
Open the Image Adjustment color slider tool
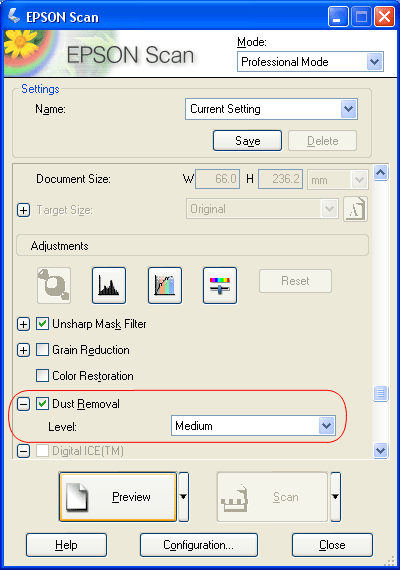[220, 285]
